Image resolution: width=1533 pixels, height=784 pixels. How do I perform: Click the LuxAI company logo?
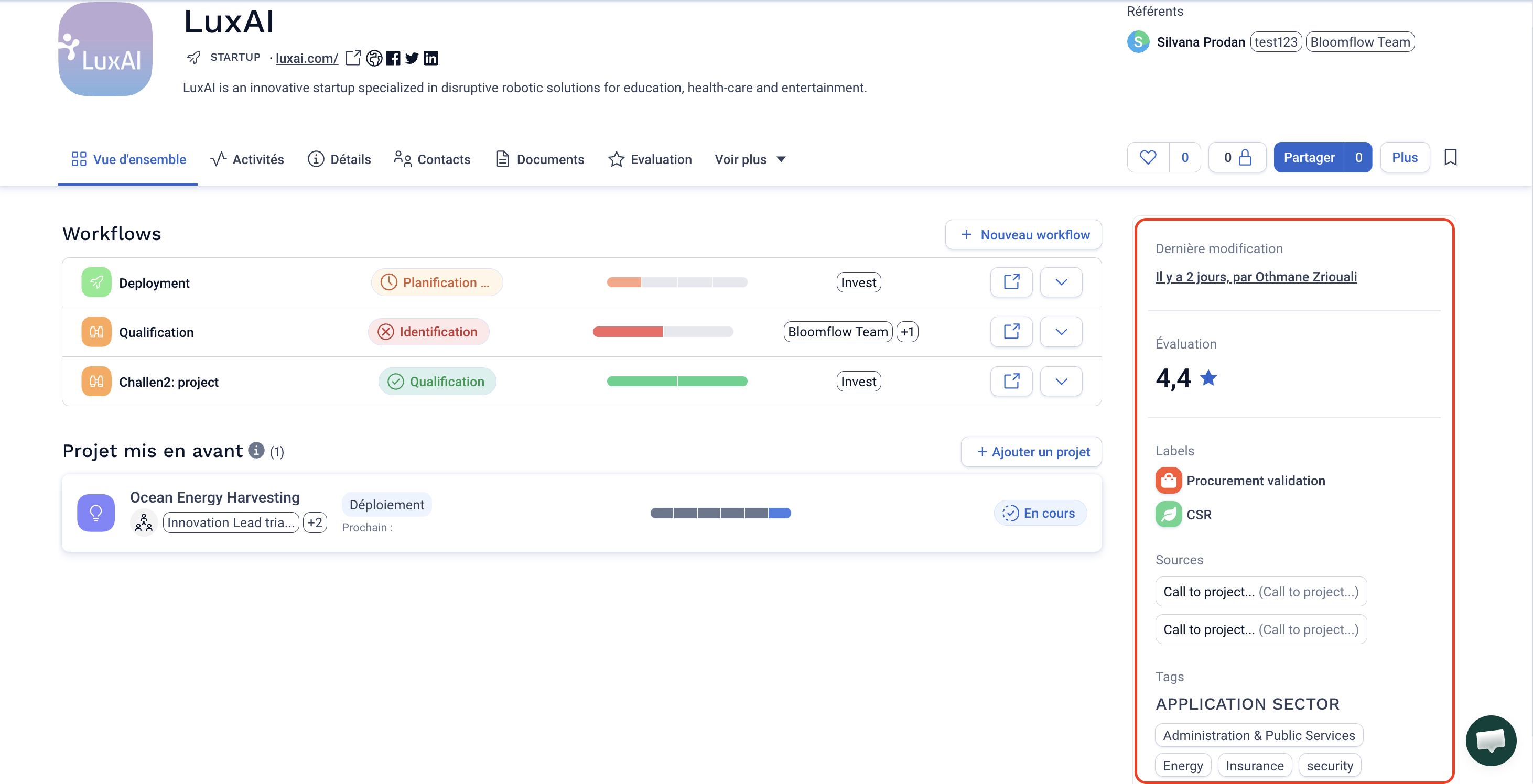point(105,49)
